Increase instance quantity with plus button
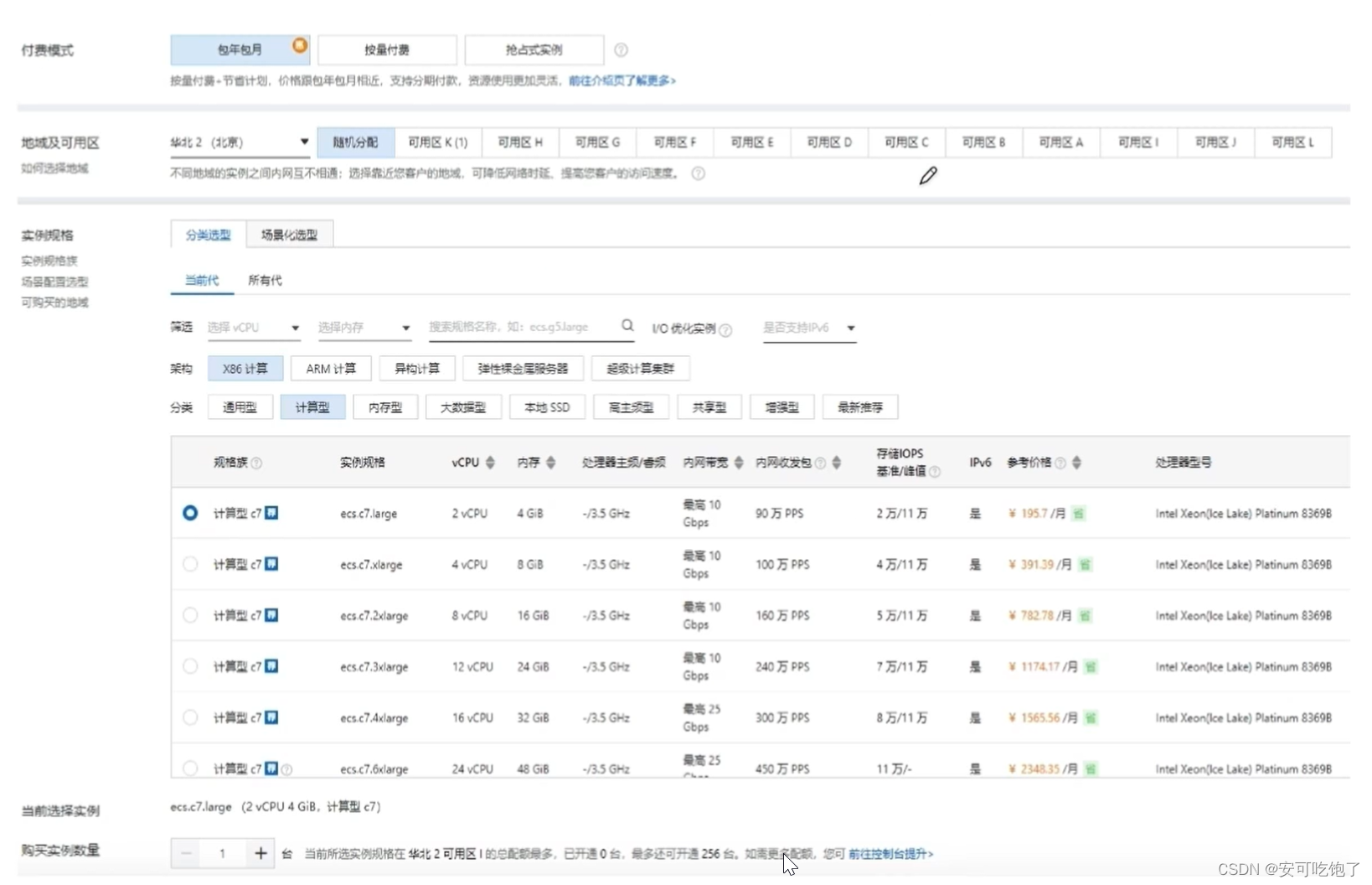This screenshot has height=885, width=1372. click(260, 853)
